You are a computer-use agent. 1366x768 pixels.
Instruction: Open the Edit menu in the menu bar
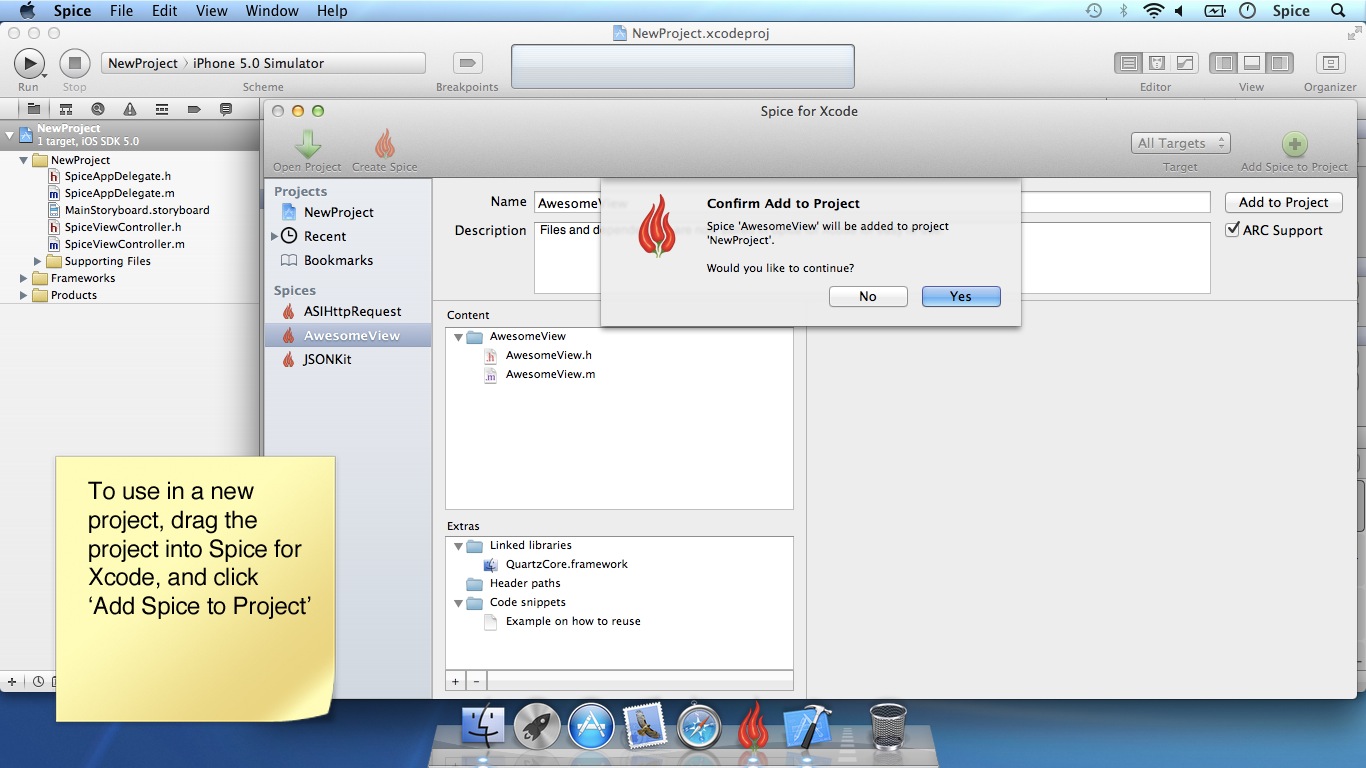coord(164,11)
